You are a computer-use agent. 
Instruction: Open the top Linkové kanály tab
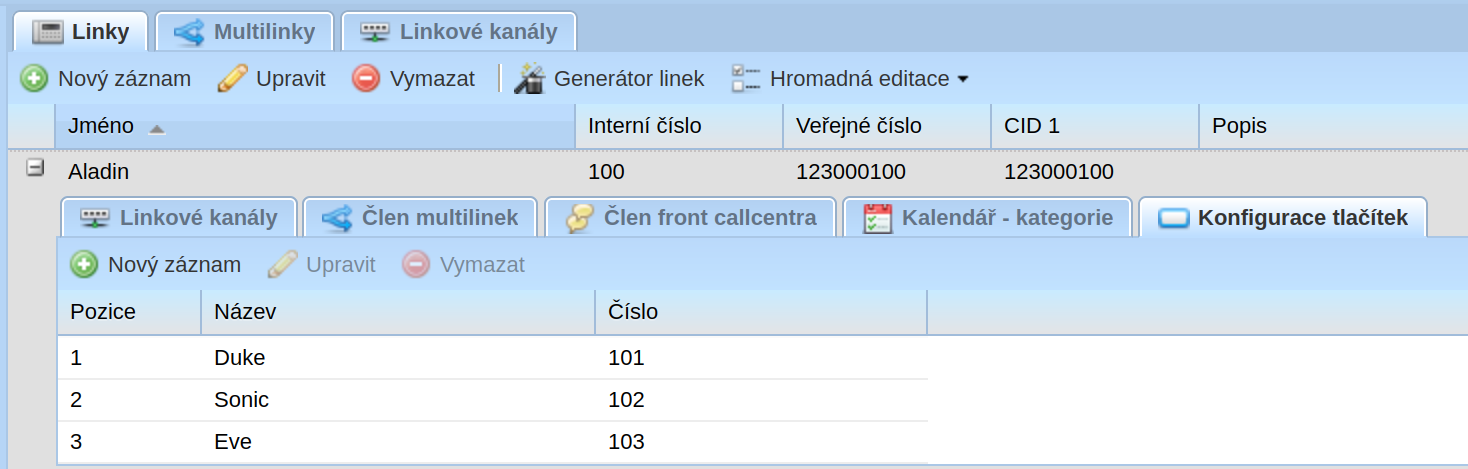click(458, 32)
